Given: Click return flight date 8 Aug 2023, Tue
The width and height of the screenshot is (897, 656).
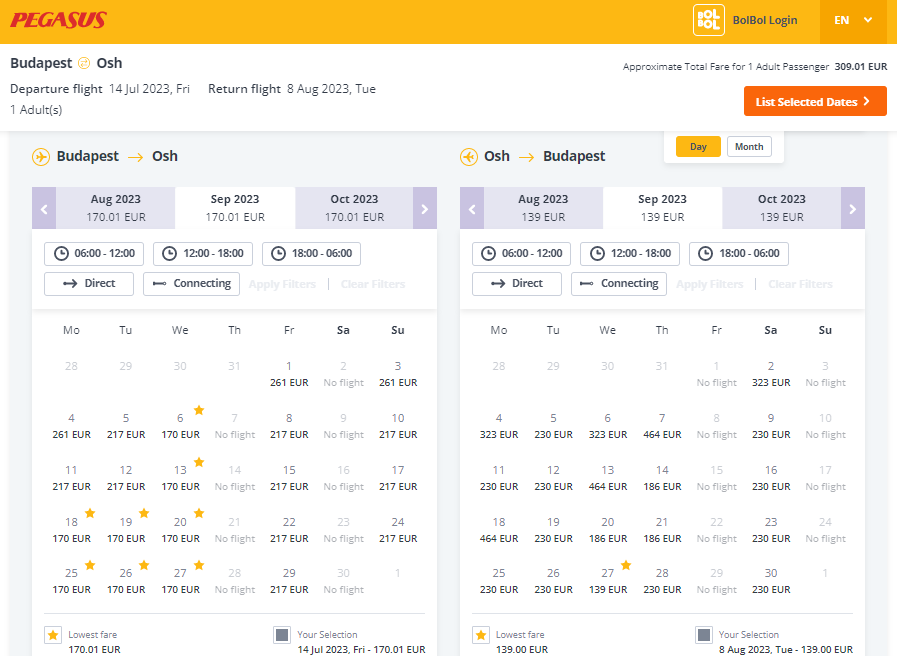Looking at the screenshot, I should point(331,89).
